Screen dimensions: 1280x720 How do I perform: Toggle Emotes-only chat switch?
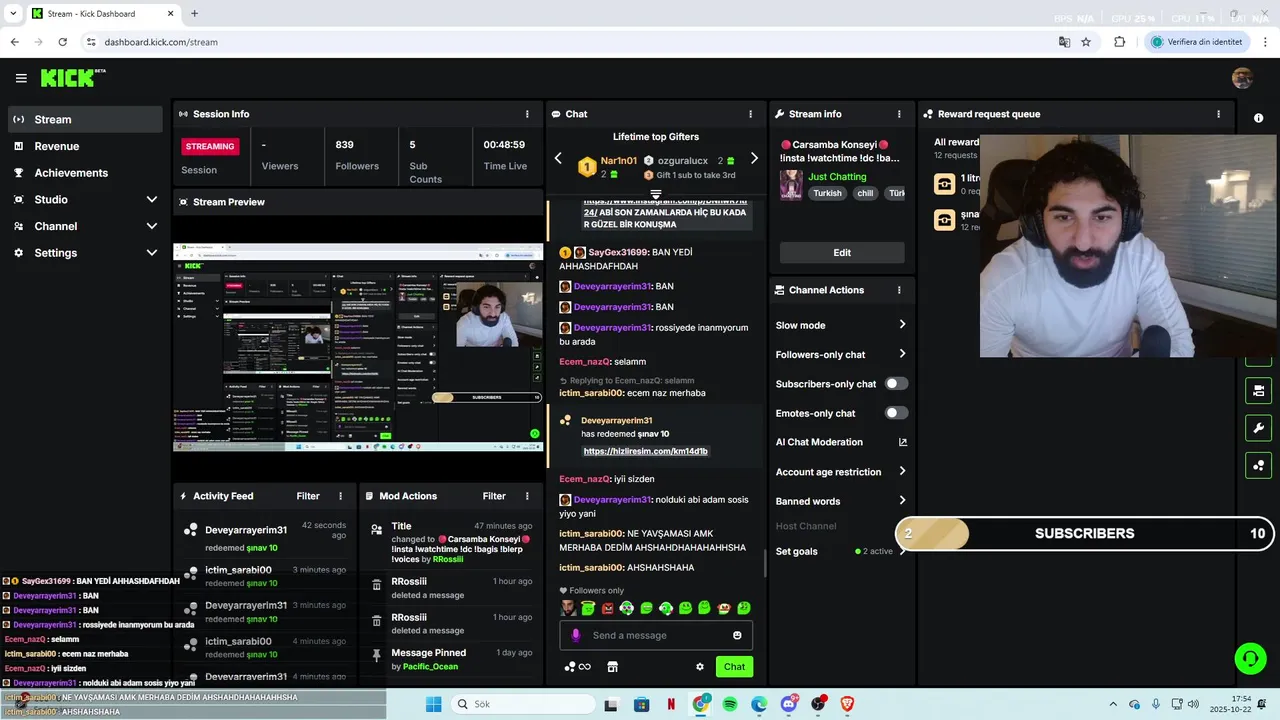pyautogui.click(x=896, y=413)
